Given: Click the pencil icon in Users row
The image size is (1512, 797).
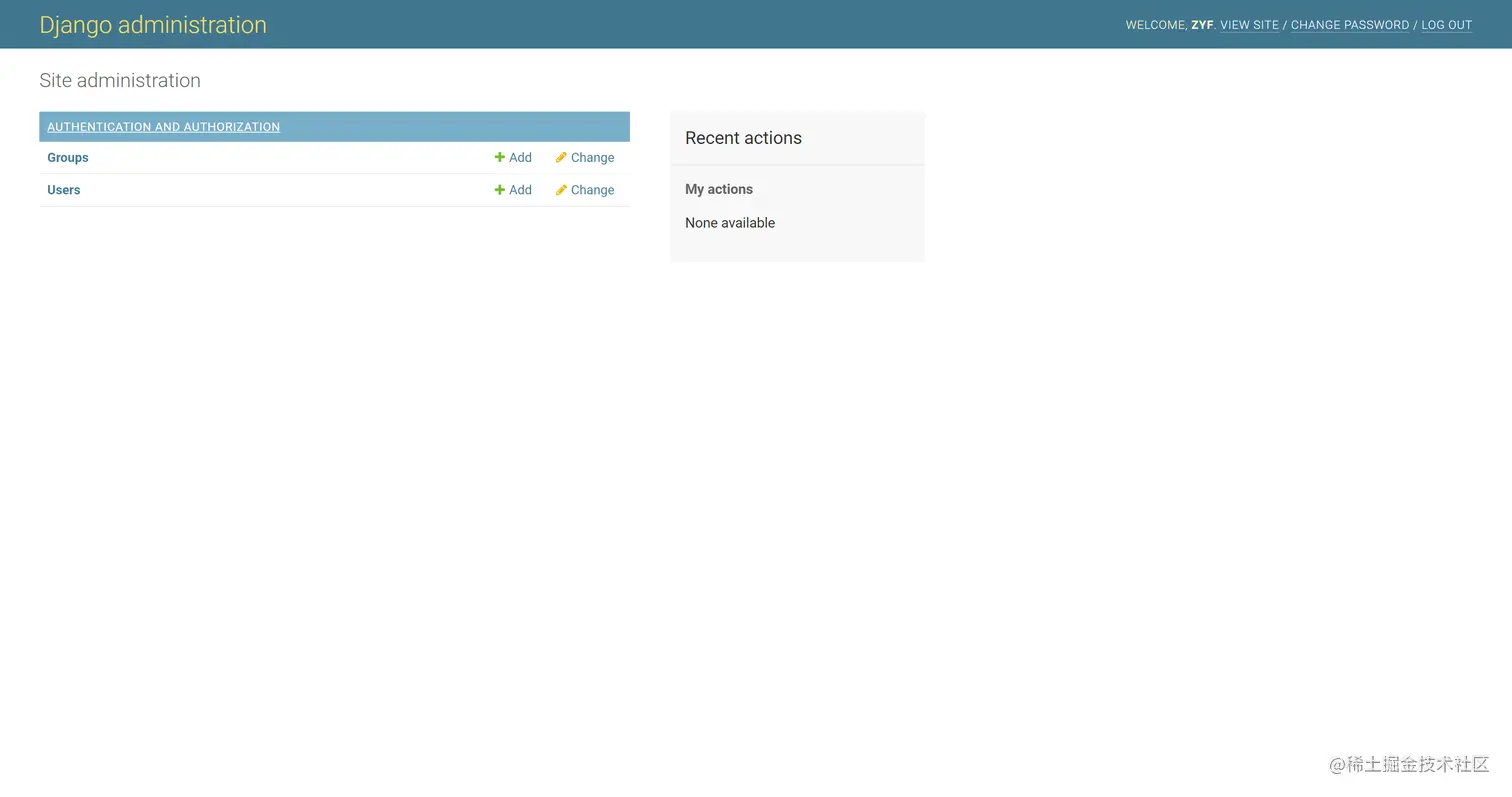Looking at the screenshot, I should coord(561,190).
